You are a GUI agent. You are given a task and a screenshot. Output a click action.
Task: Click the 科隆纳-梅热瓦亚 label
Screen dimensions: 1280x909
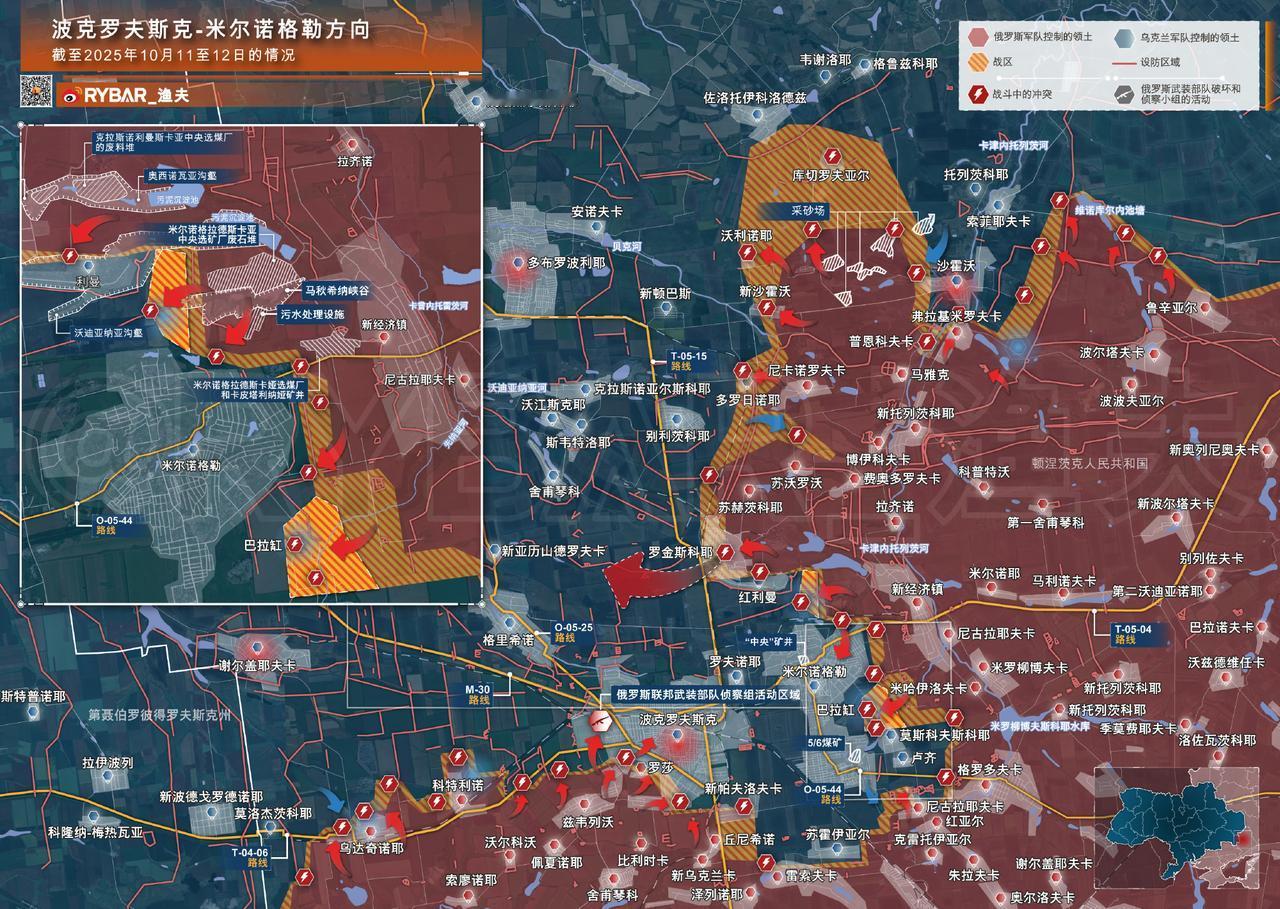[x=95, y=832]
